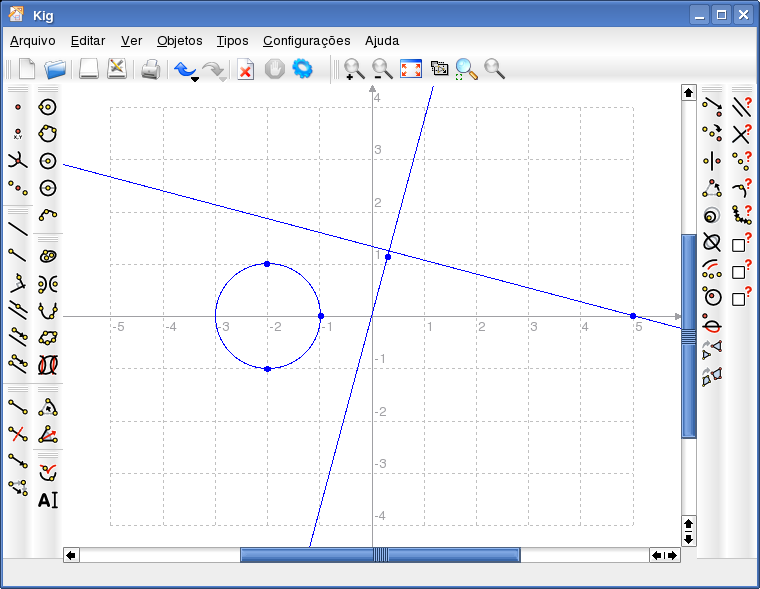Open the Arquivo menu
The width and height of the screenshot is (760, 589).
[33, 41]
